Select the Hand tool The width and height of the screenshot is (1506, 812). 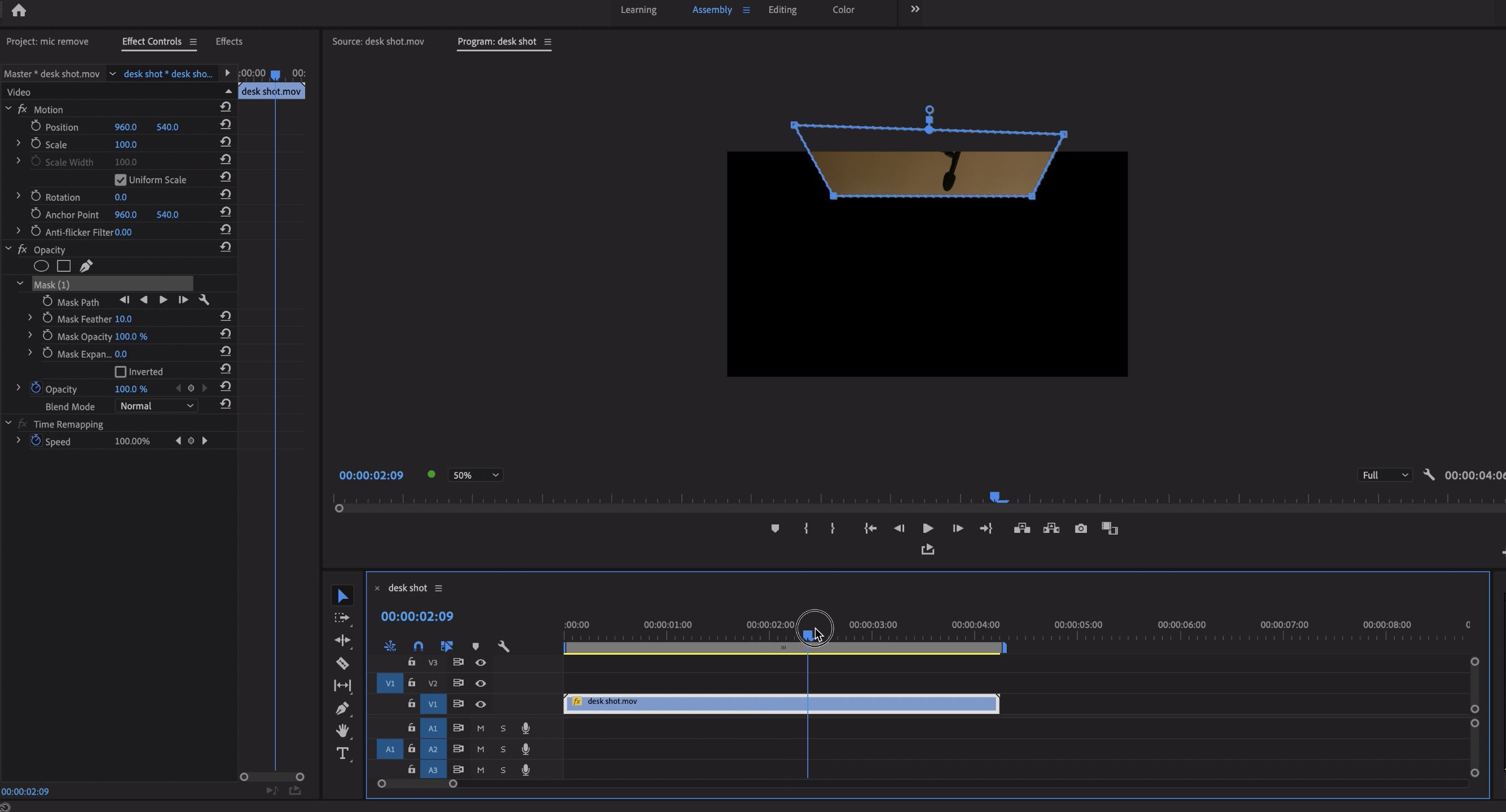coord(342,730)
